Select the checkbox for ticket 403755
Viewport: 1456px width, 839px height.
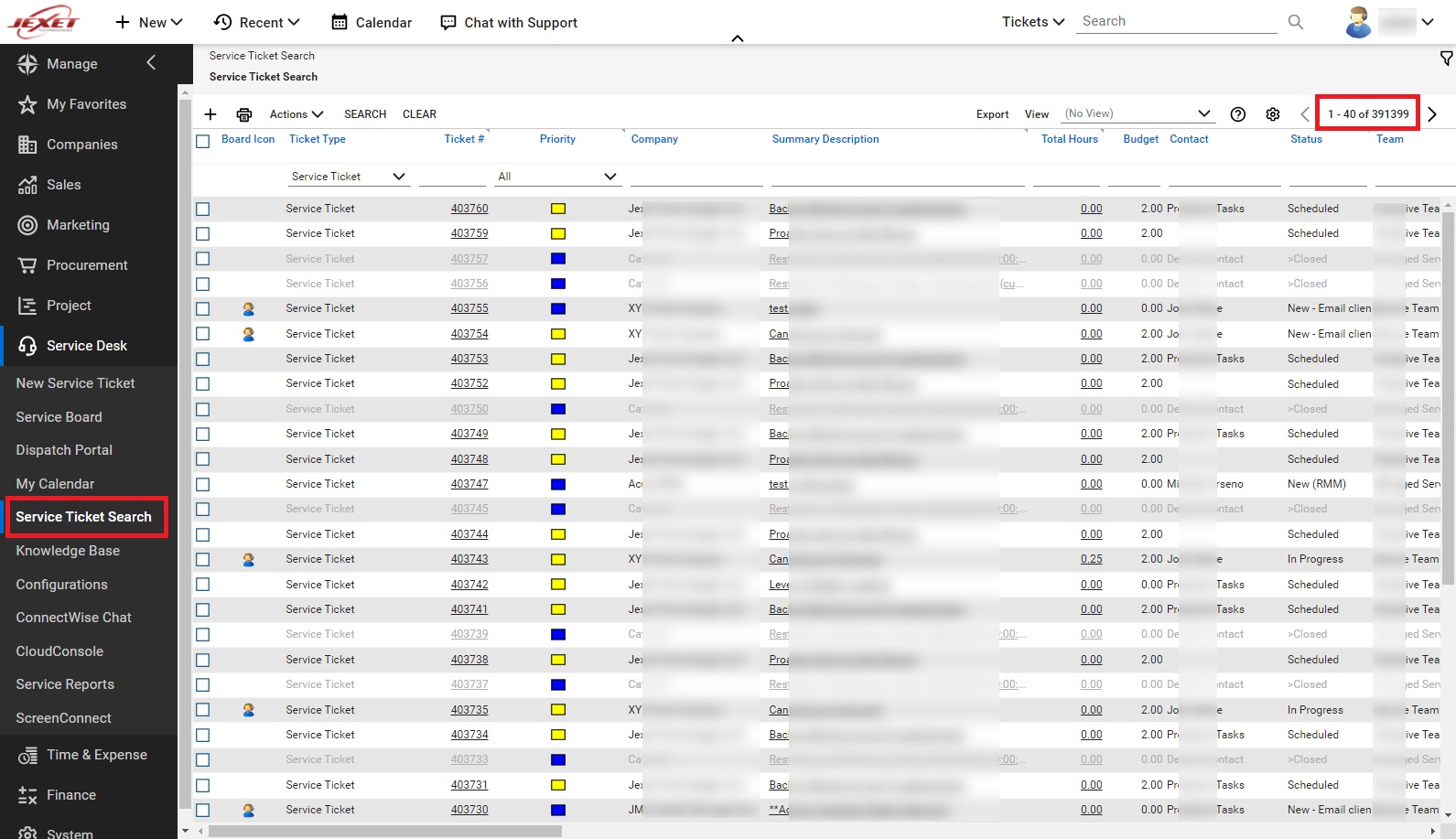click(x=203, y=309)
